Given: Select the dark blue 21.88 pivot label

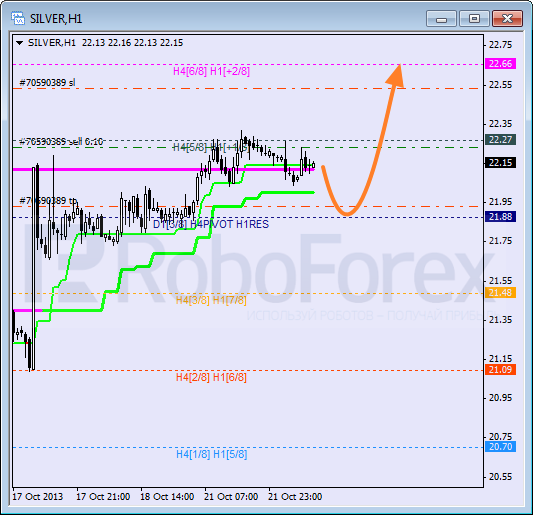Looking at the screenshot, I should (x=500, y=217).
